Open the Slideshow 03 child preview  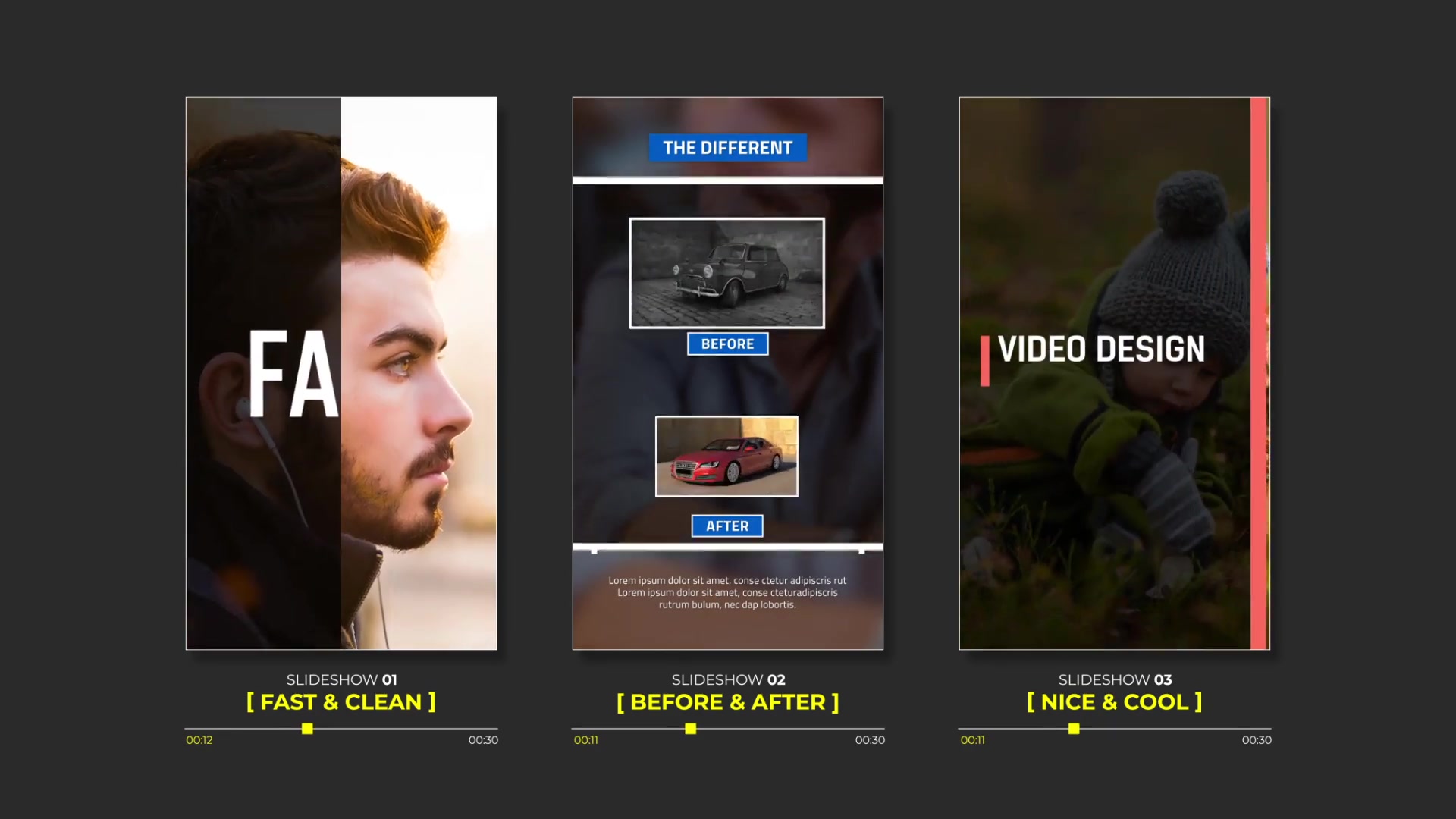(x=1115, y=373)
